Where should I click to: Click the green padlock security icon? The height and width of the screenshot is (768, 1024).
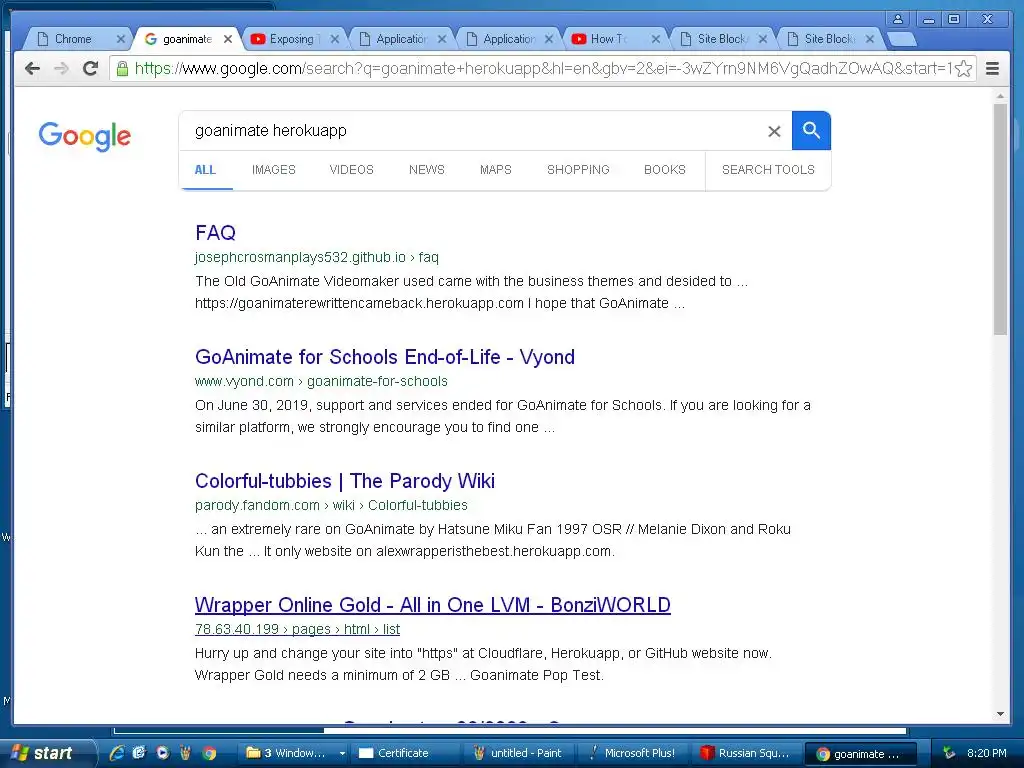pyautogui.click(x=121, y=68)
